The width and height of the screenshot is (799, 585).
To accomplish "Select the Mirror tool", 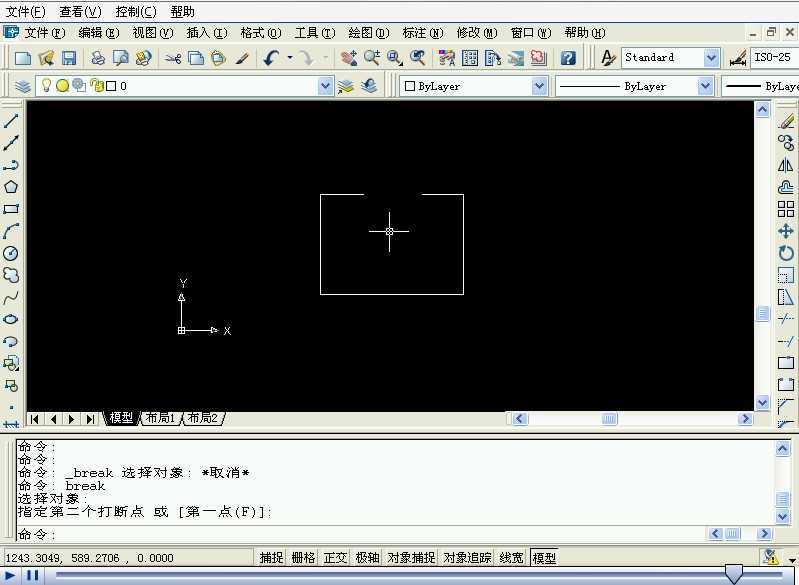I will point(786,165).
